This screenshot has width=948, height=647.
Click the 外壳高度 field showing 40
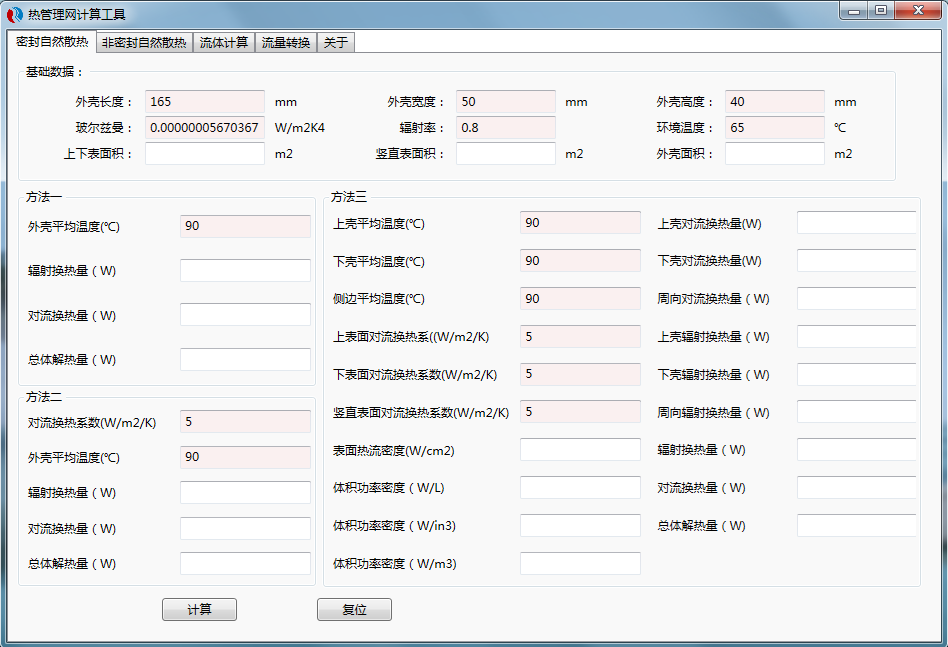774,101
